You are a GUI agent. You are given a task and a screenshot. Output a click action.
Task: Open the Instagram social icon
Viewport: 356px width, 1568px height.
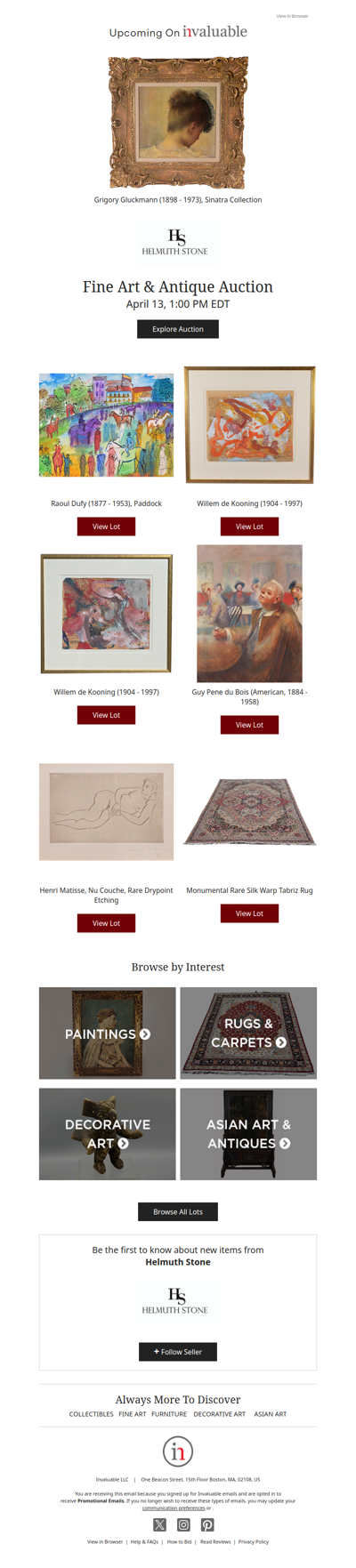click(x=183, y=1524)
